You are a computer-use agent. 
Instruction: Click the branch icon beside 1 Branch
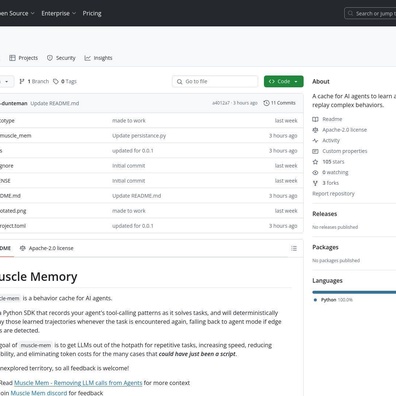(22, 81)
